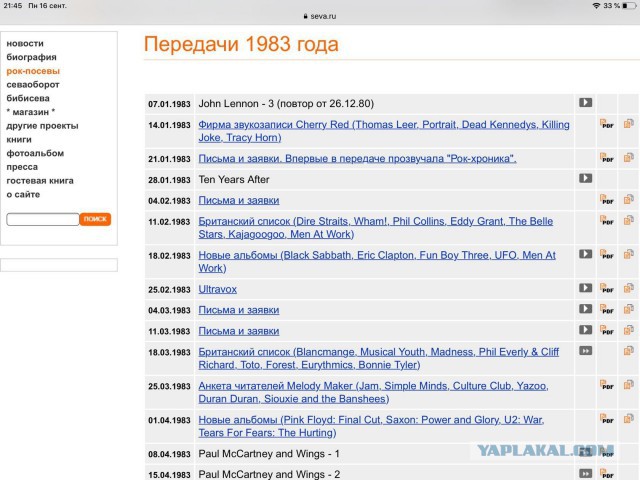
Task: Click the orange поиск button
Action: [95, 219]
